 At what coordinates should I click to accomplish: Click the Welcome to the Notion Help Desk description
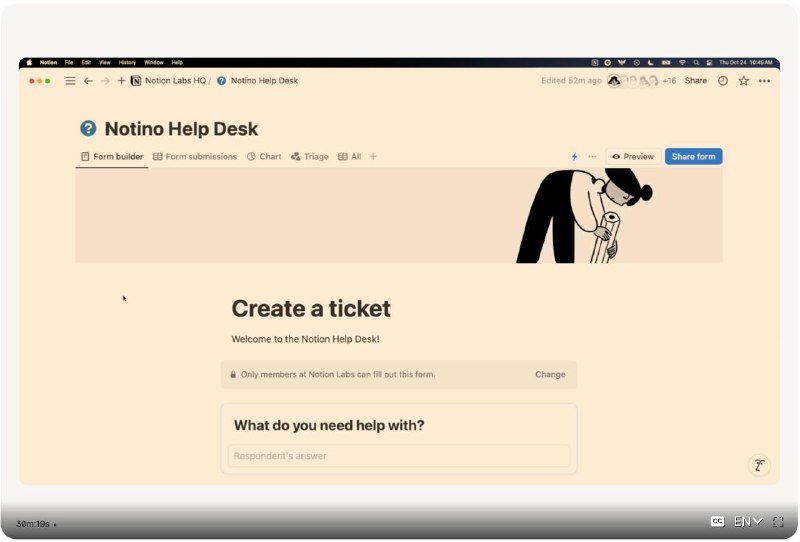click(305, 339)
